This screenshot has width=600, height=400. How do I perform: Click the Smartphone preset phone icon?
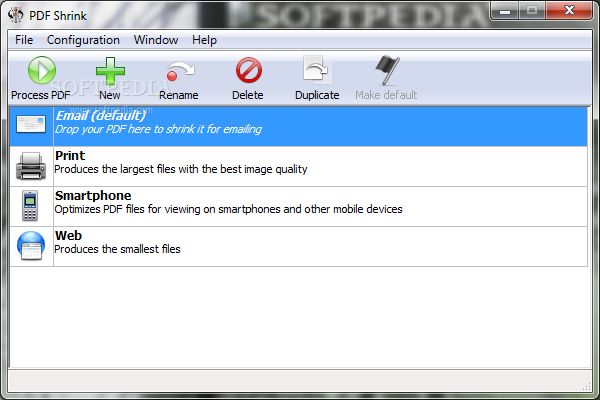[x=30, y=206]
